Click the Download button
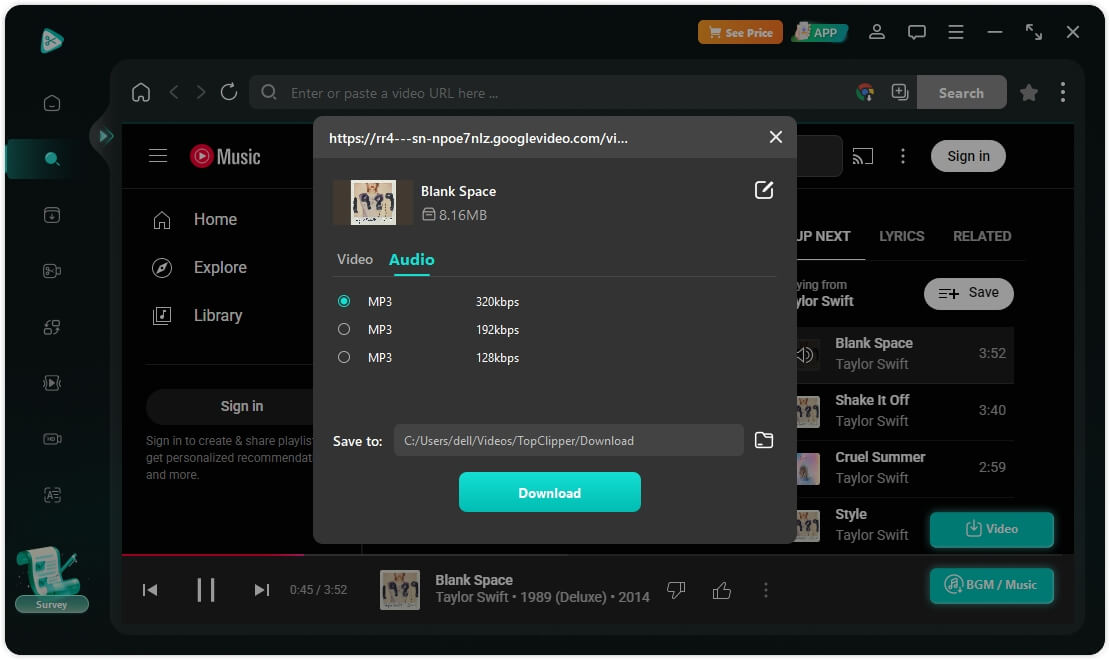This screenshot has width=1110, height=660. coord(549,492)
